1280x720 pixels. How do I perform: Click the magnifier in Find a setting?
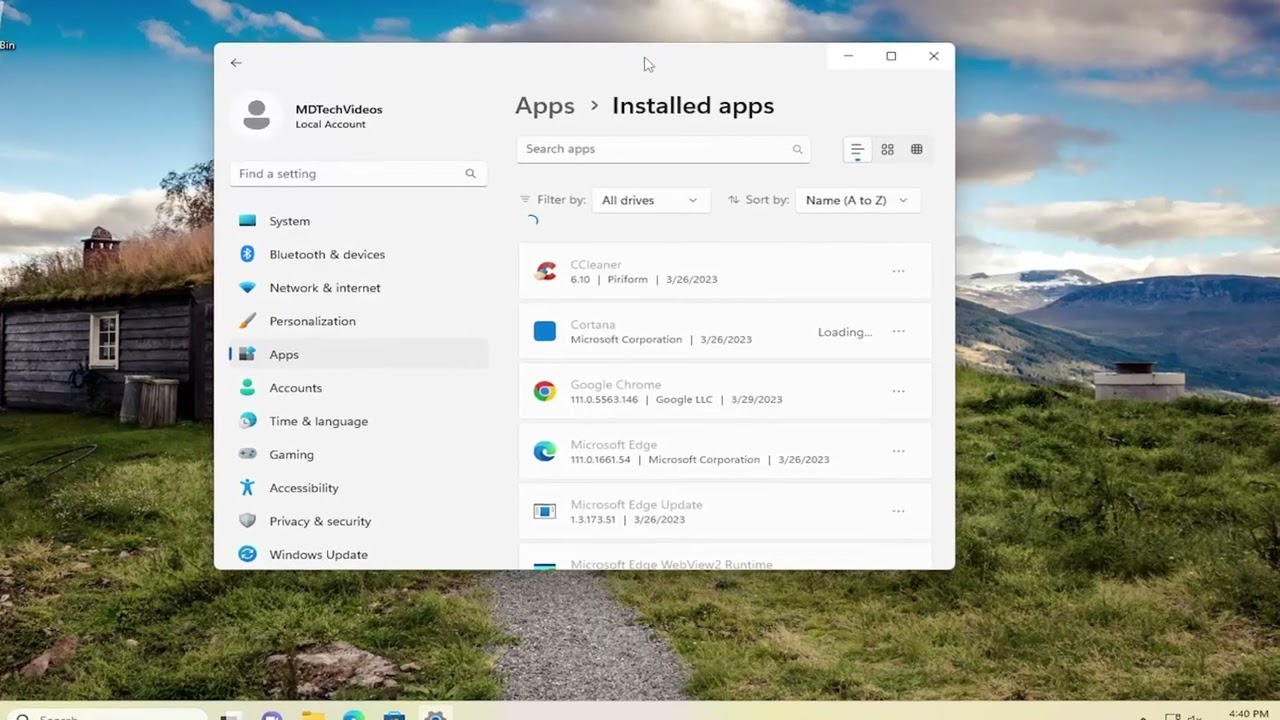coord(470,174)
